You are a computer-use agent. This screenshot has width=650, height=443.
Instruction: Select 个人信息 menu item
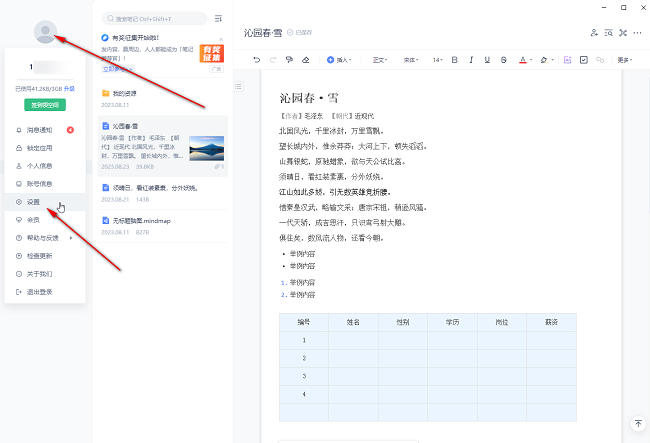click(45, 166)
